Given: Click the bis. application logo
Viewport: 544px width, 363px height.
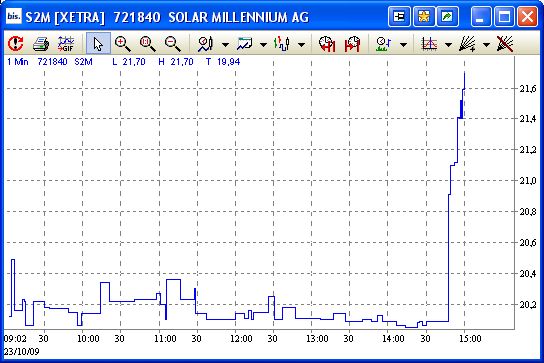Looking at the screenshot, I should pyautogui.click(x=14, y=16).
